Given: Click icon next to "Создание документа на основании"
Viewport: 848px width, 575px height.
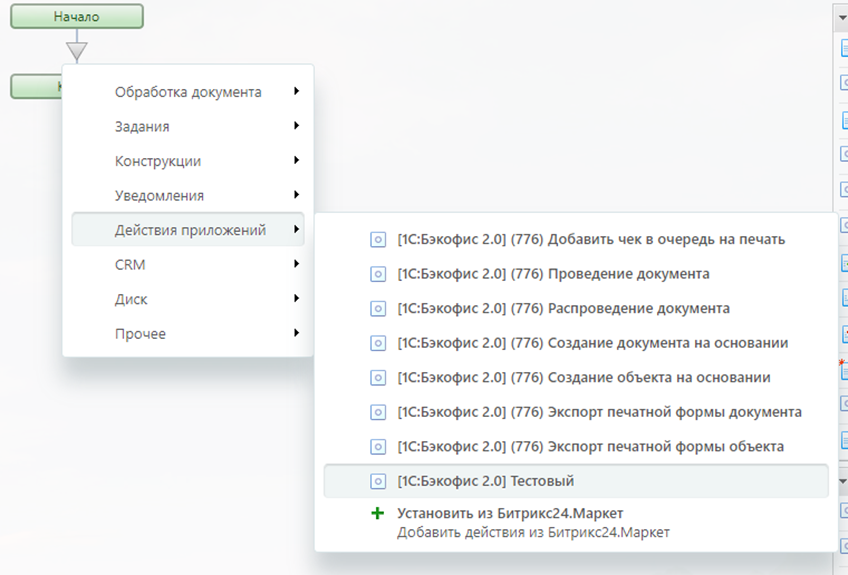Looking at the screenshot, I should tap(378, 344).
